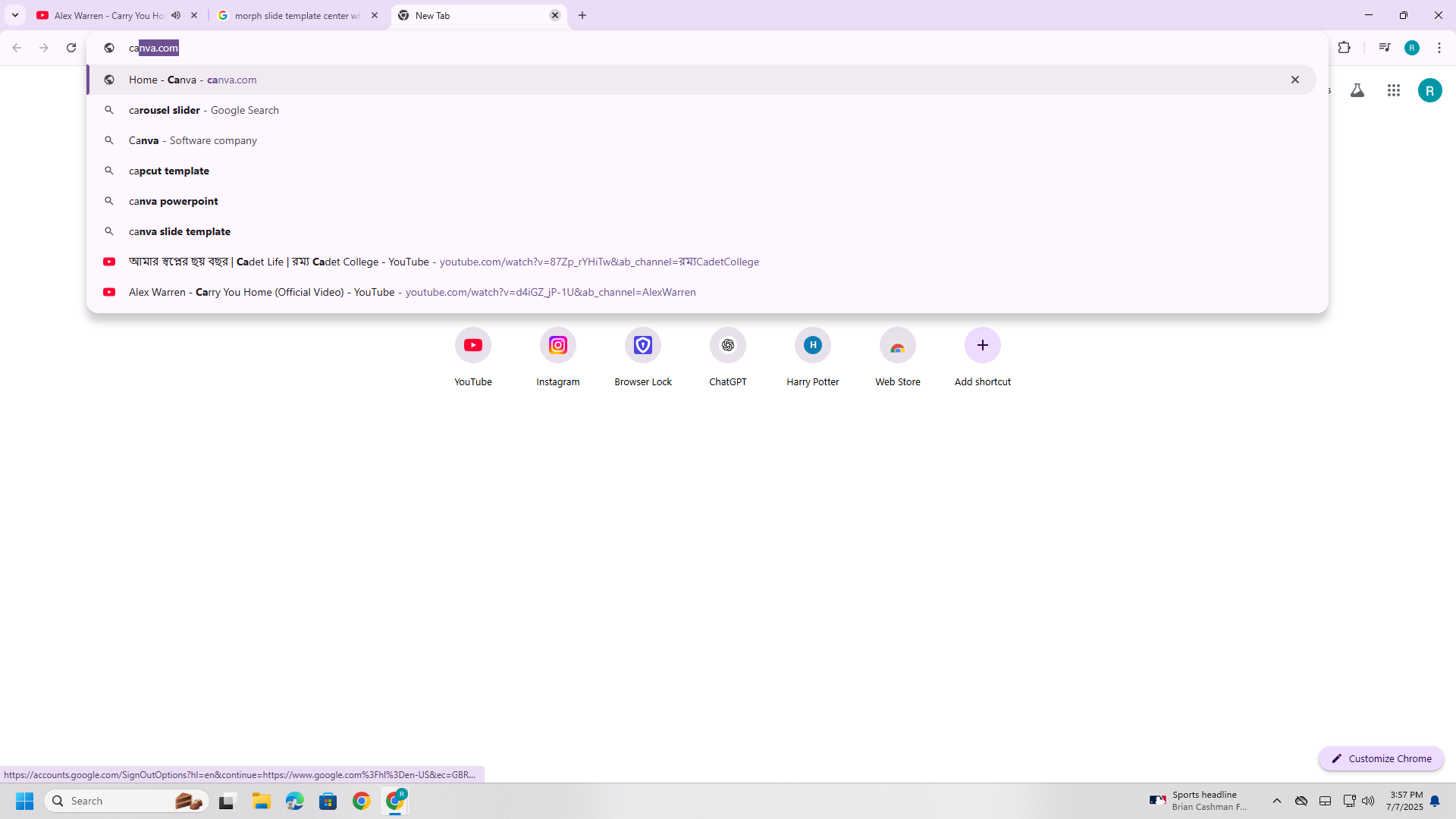Open the notifications bell icon

click(1435, 801)
